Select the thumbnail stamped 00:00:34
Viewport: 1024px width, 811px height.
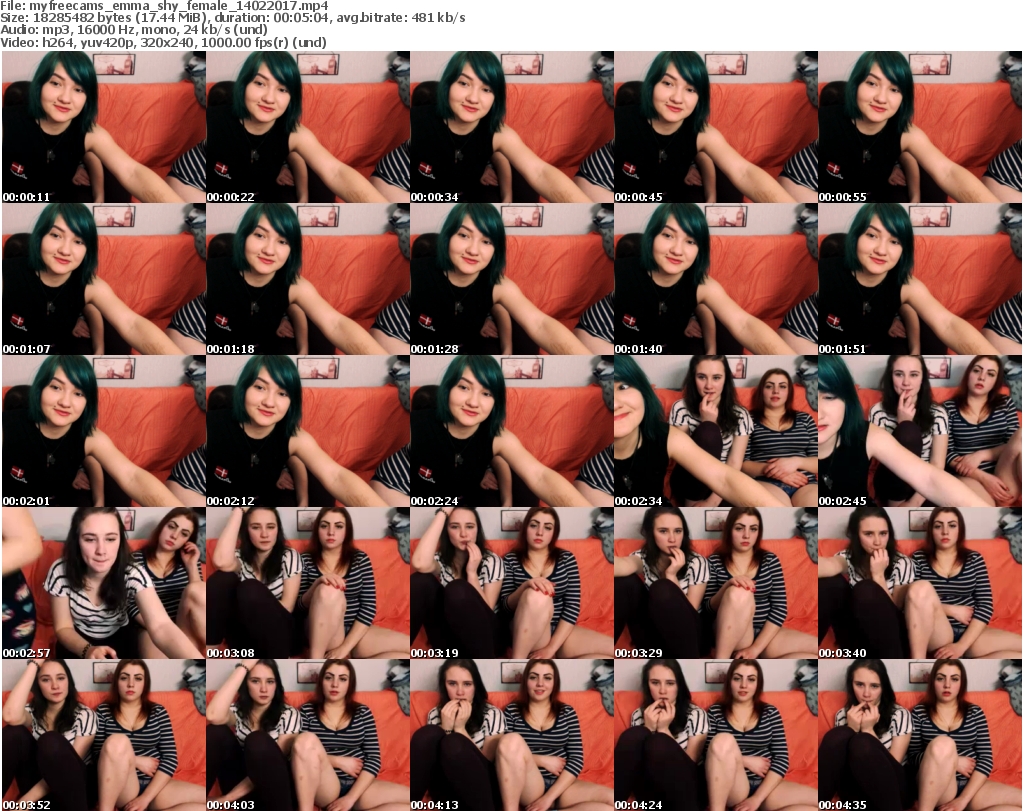tap(512, 127)
